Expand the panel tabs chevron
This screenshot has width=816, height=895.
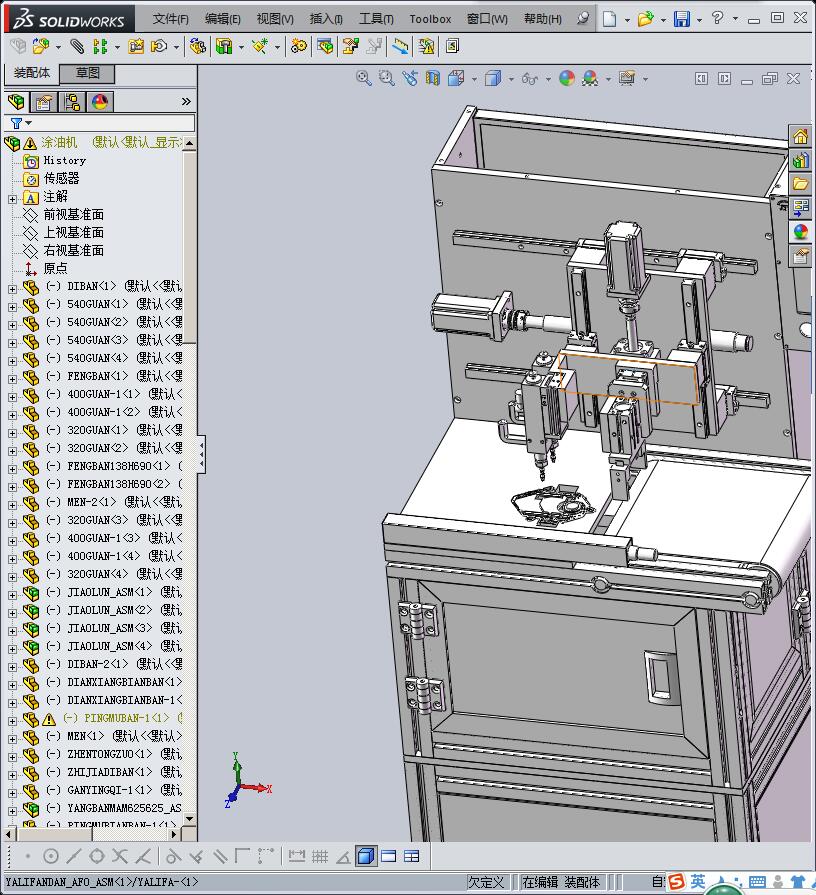point(186,102)
